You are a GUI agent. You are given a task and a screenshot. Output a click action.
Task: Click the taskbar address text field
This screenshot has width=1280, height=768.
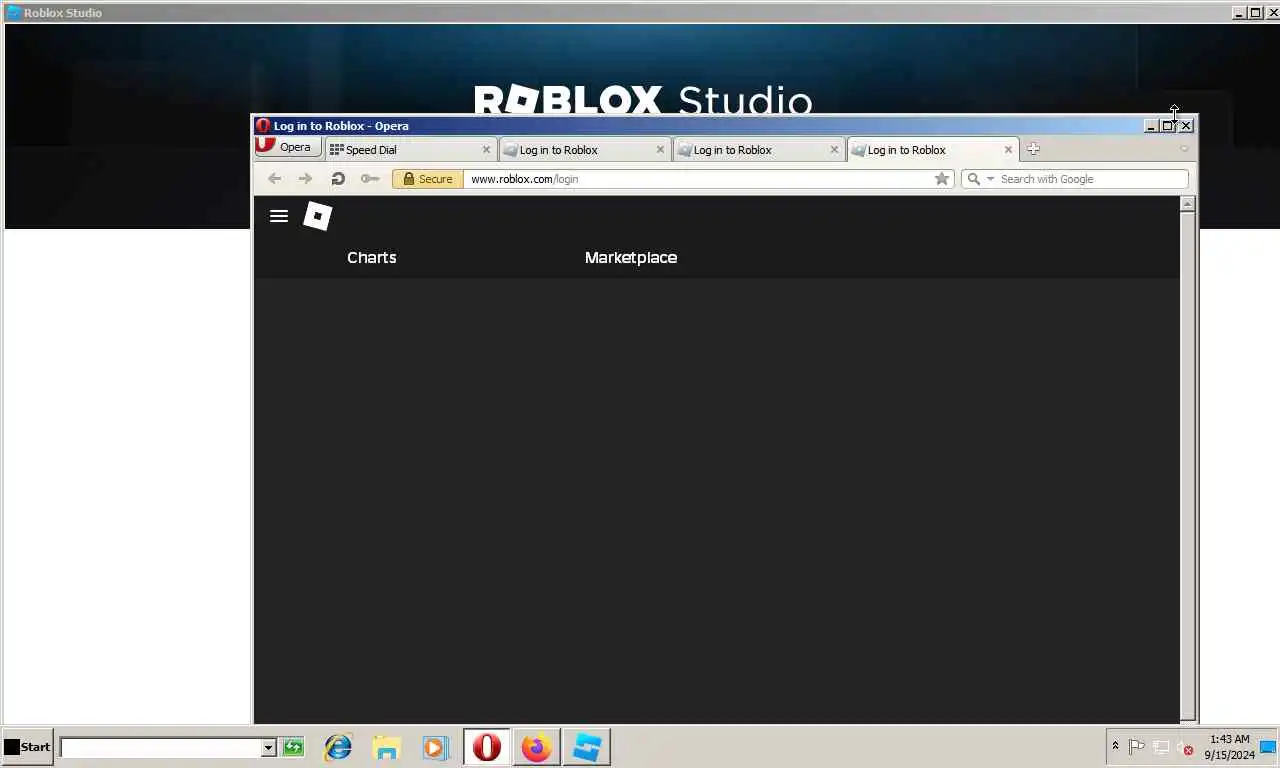pos(161,747)
